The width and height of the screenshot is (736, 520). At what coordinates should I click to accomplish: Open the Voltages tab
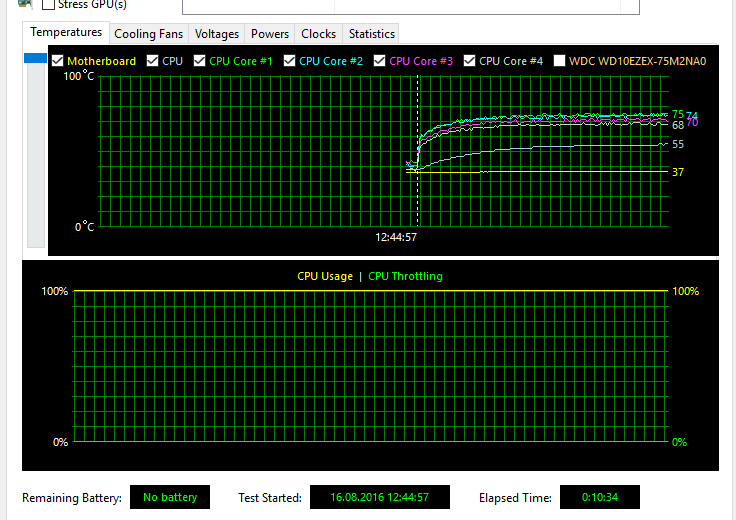tap(217, 34)
